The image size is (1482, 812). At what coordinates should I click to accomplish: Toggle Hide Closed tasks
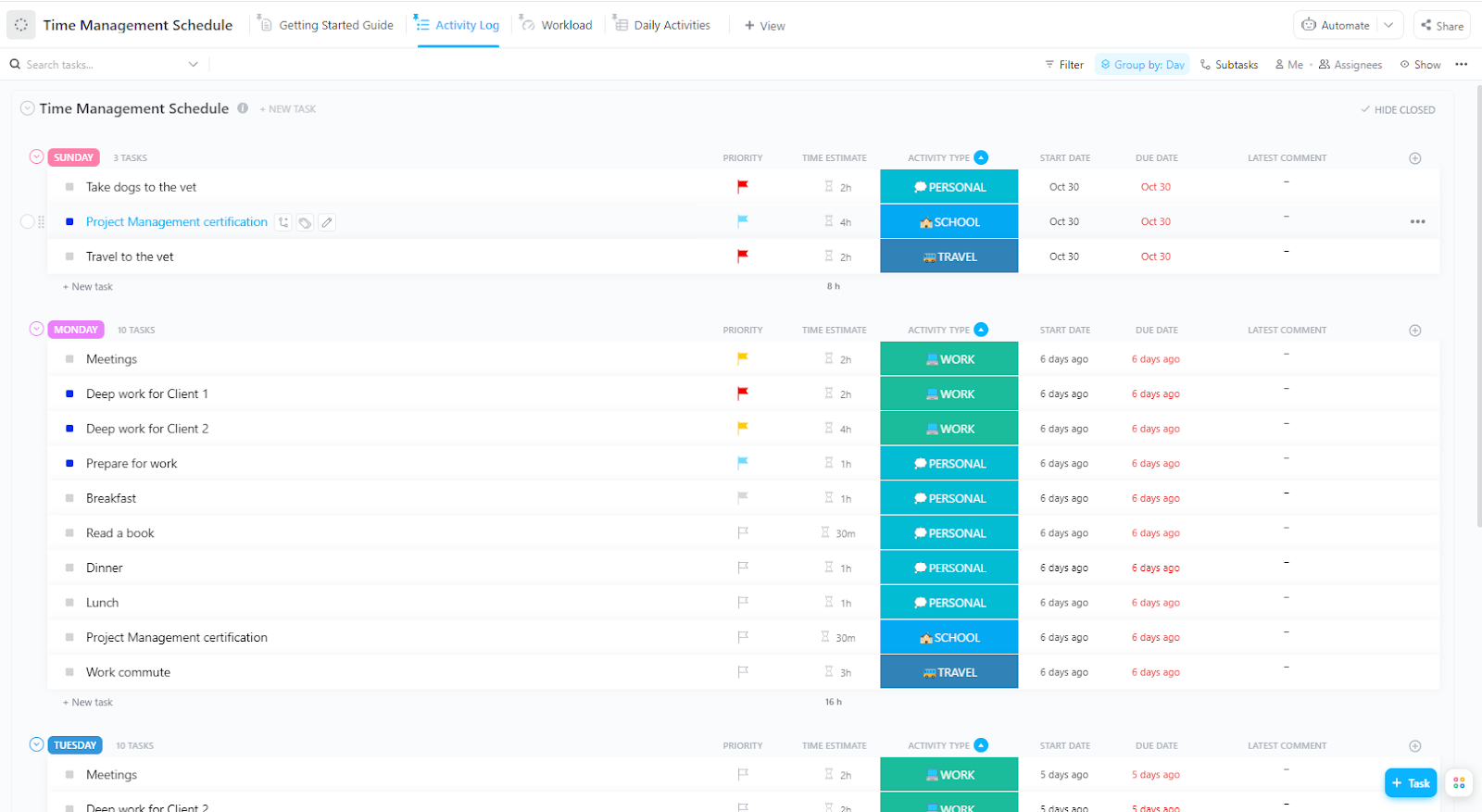tap(1398, 109)
